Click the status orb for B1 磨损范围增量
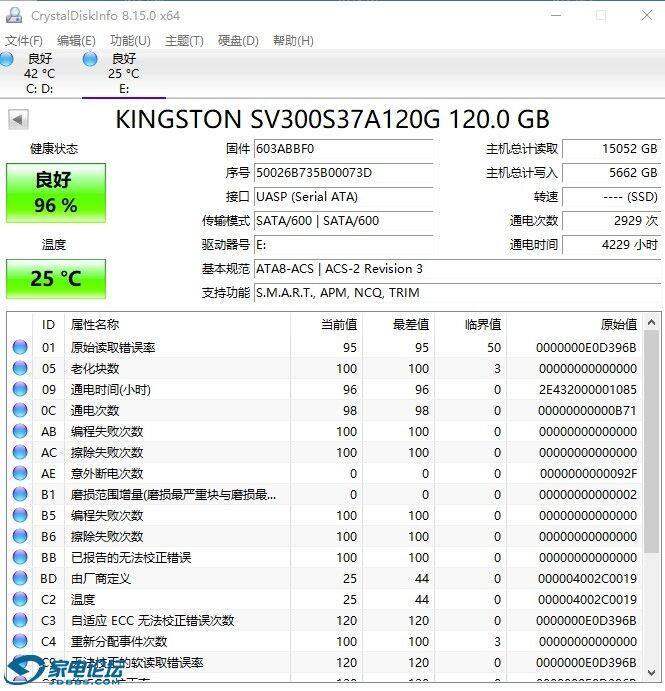This screenshot has height=691, width=665. 20,494
